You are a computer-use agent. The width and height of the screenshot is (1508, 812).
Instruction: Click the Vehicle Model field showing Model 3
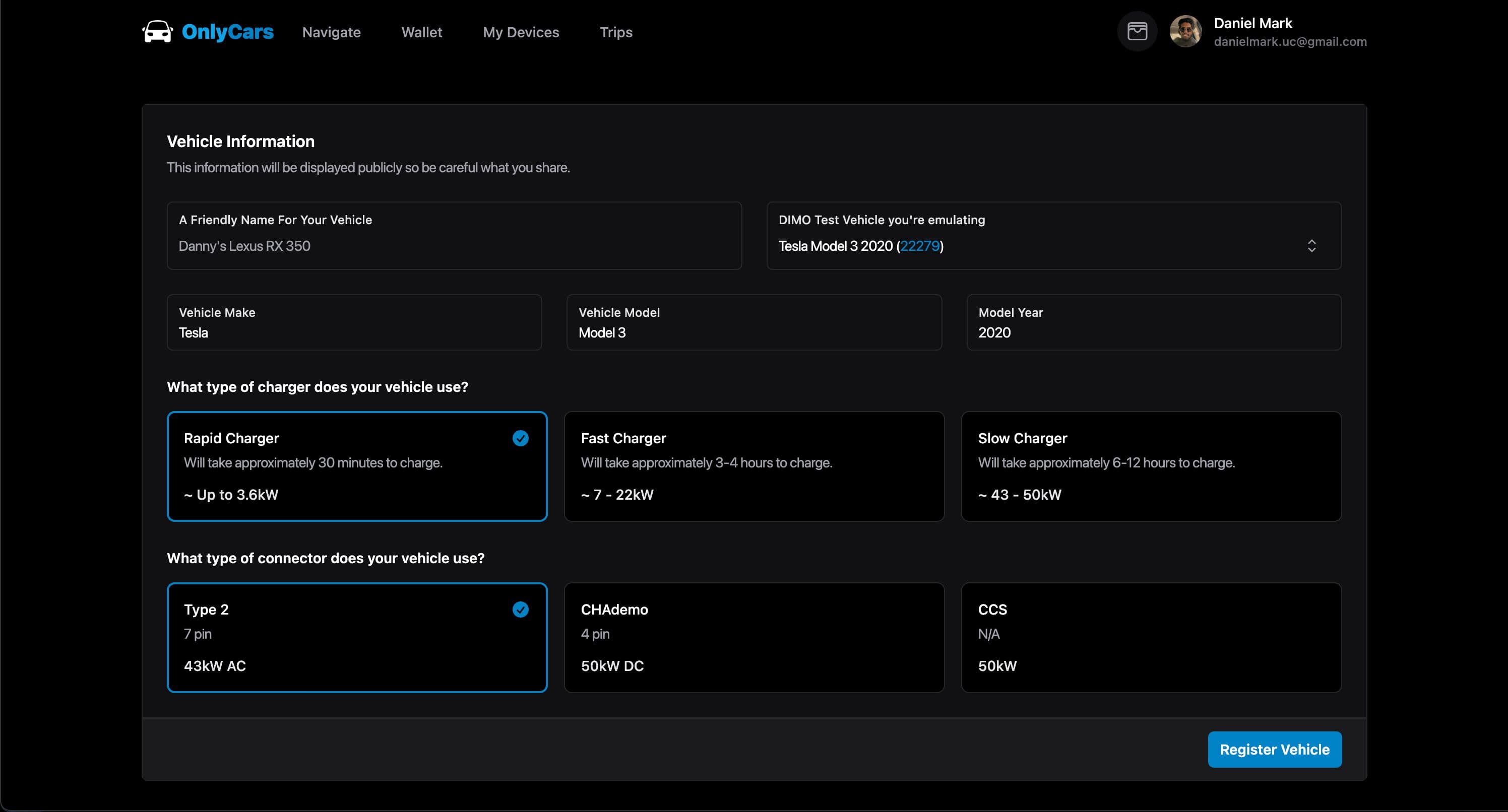point(754,322)
